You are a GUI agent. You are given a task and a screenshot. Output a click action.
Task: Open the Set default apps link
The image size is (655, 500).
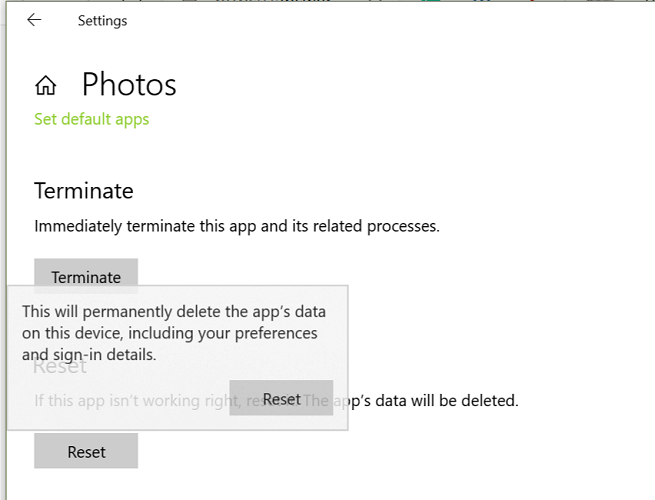click(91, 119)
